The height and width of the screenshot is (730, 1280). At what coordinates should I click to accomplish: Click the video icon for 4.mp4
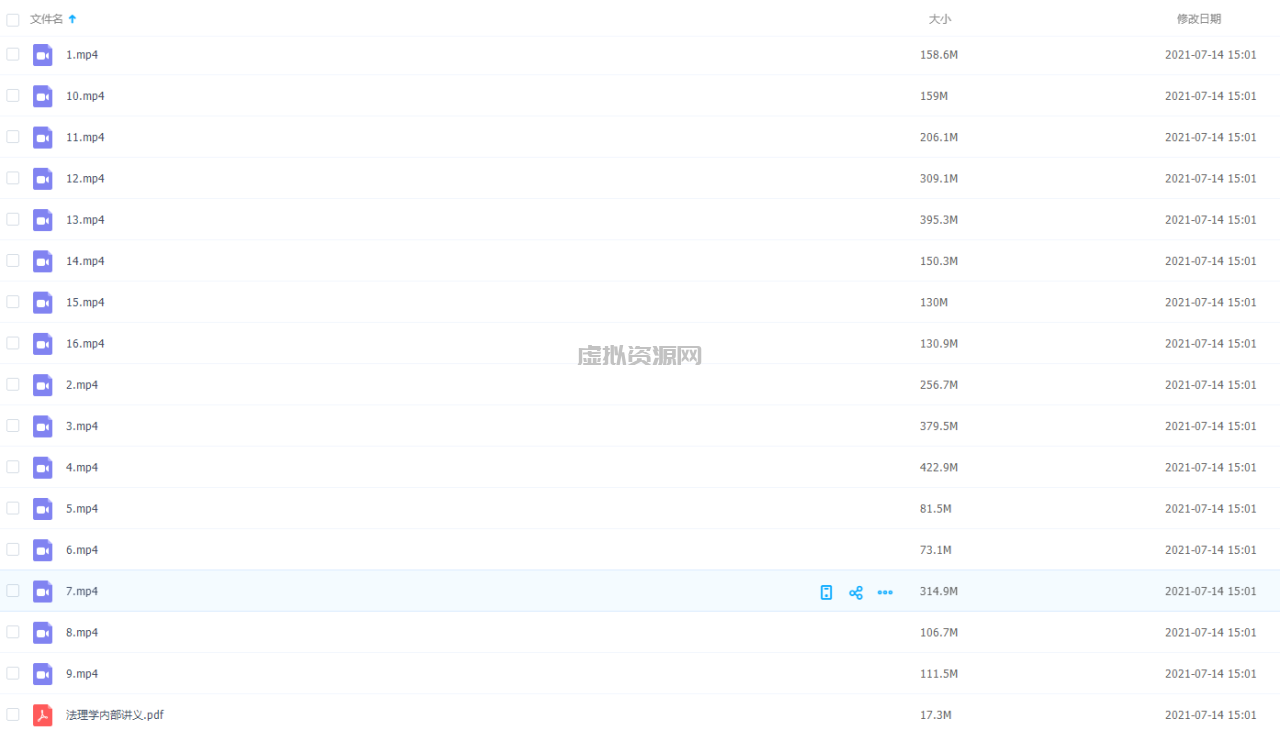click(x=42, y=467)
